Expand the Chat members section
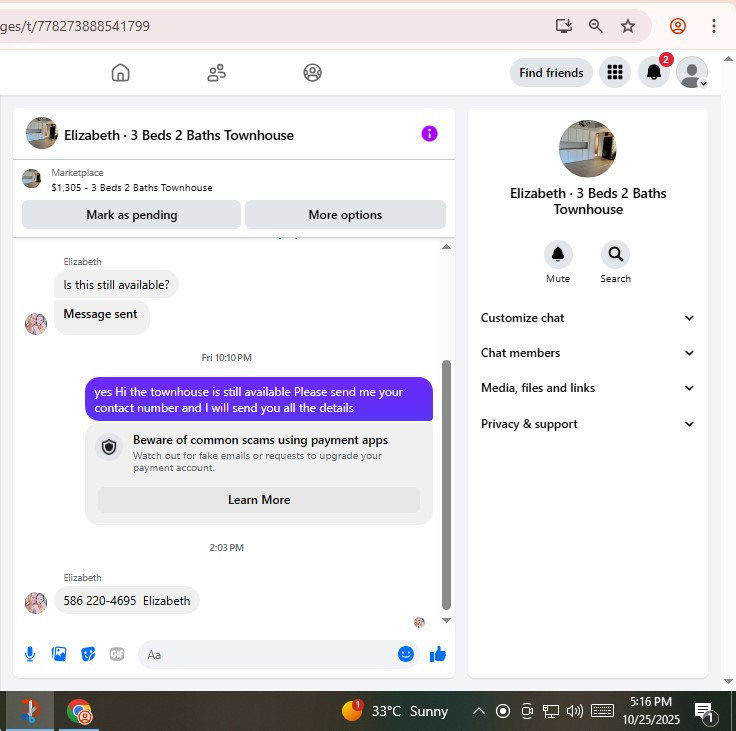736x731 pixels. pyautogui.click(x=587, y=353)
